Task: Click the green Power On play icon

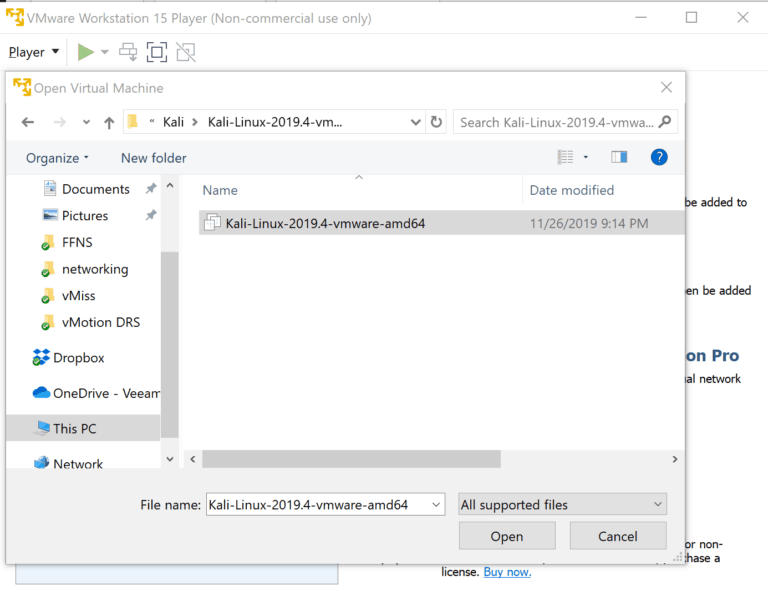Action: click(x=86, y=52)
